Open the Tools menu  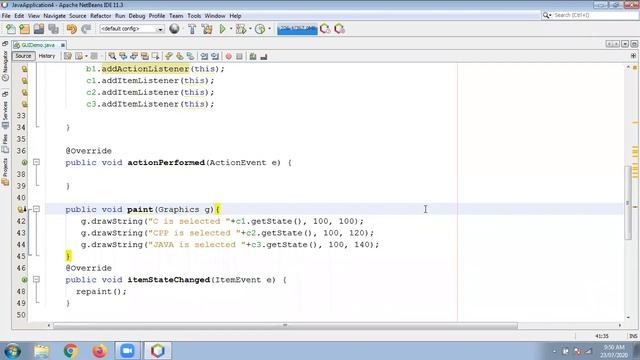tap(194, 16)
